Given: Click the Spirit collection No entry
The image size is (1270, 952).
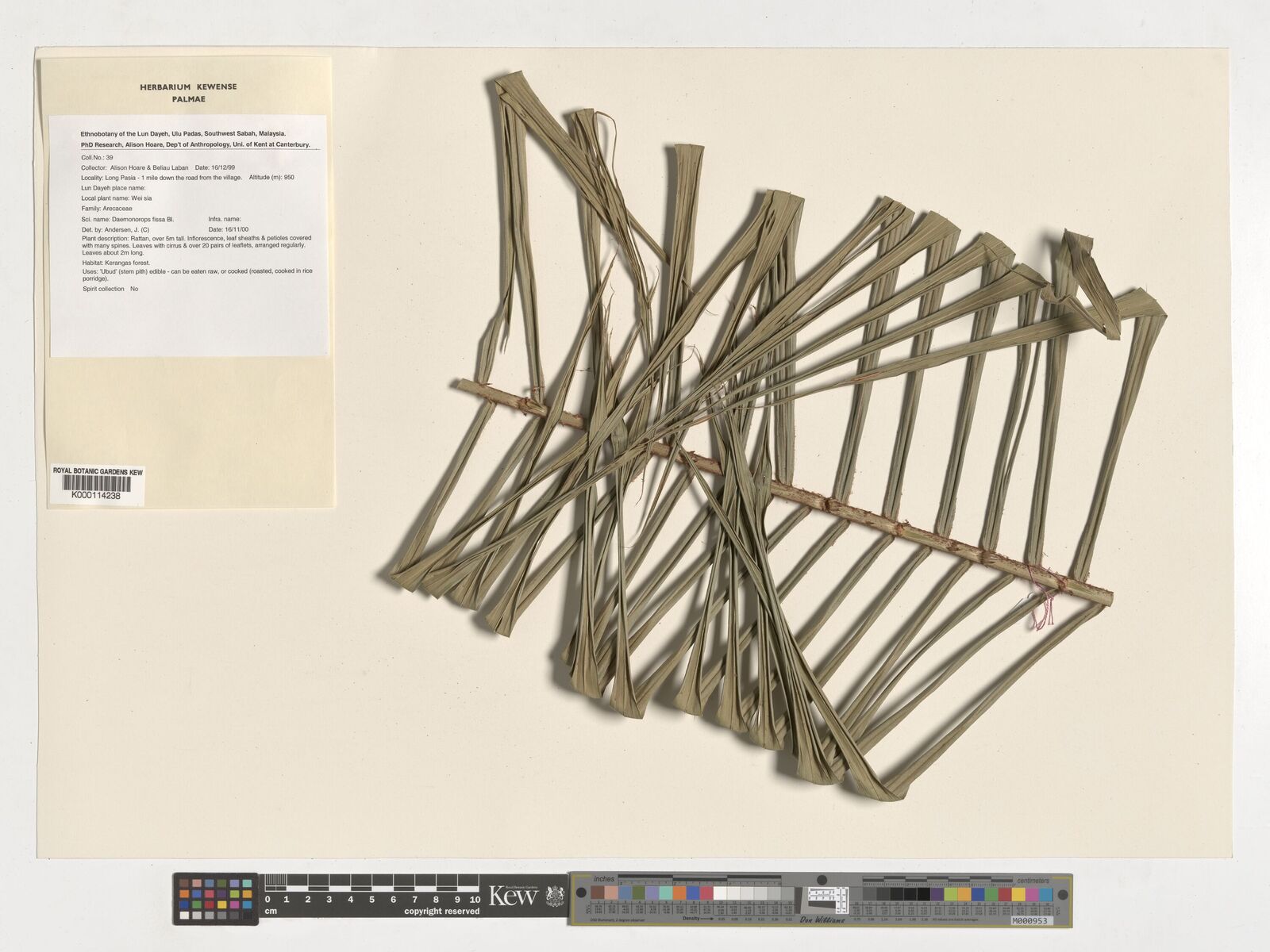Looking at the screenshot, I should pyautogui.click(x=110, y=290).
